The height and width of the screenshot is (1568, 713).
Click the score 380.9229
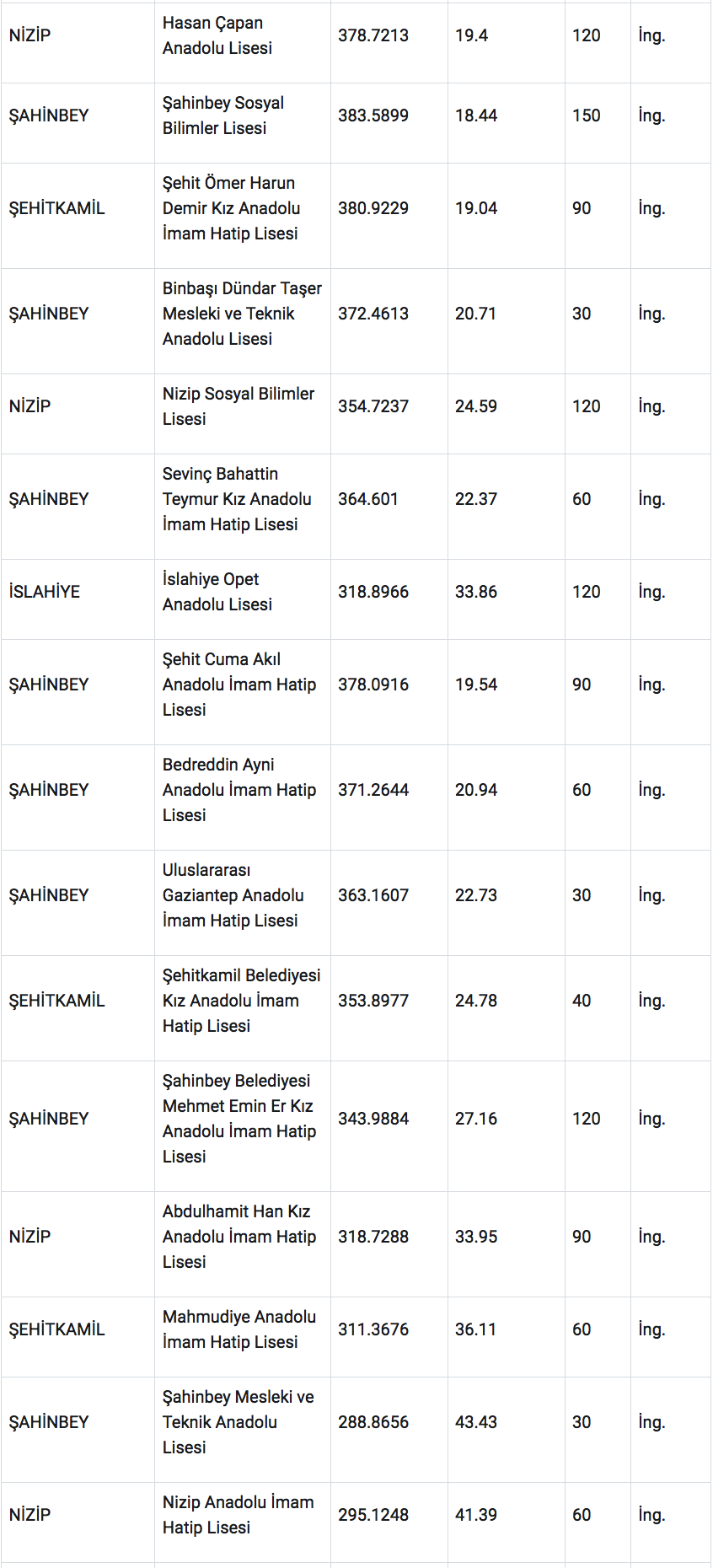[x=373, y=208]
